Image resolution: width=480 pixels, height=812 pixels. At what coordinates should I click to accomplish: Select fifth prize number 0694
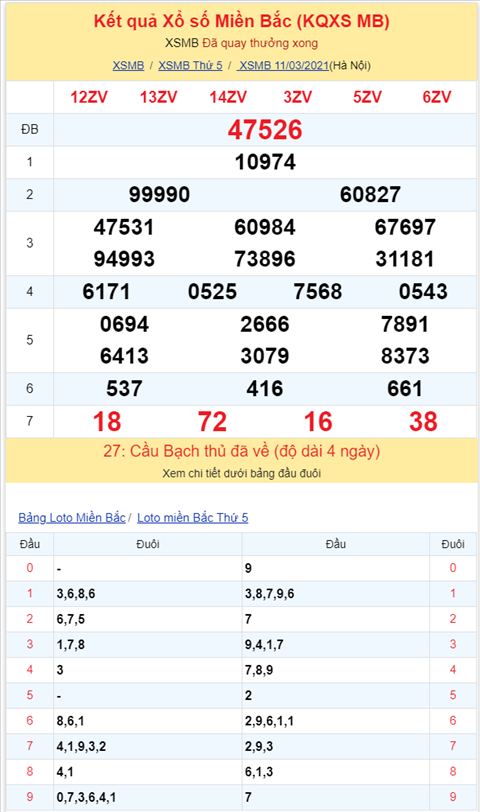click(124, 324)
